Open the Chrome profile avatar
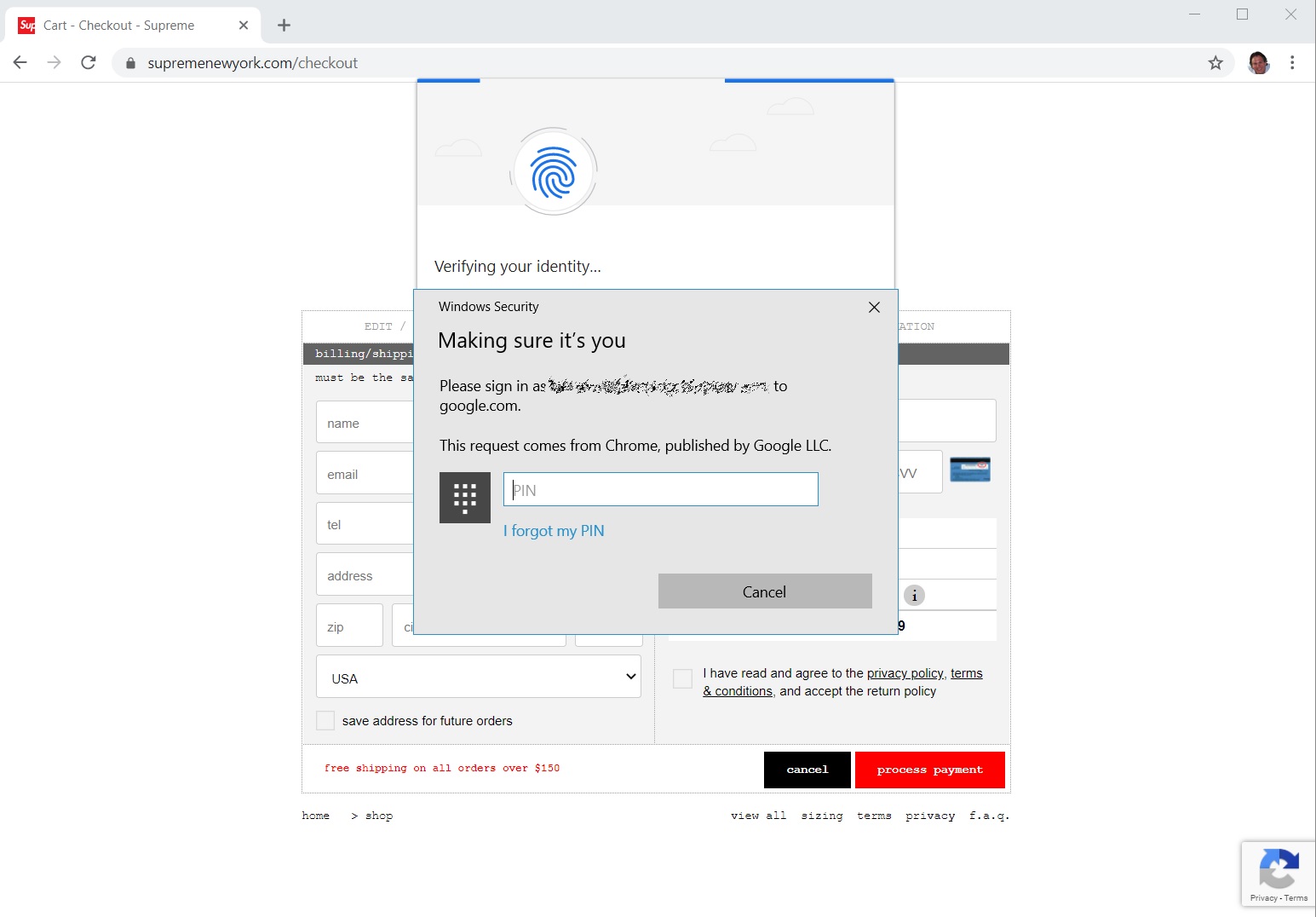 click(1259, 63)
